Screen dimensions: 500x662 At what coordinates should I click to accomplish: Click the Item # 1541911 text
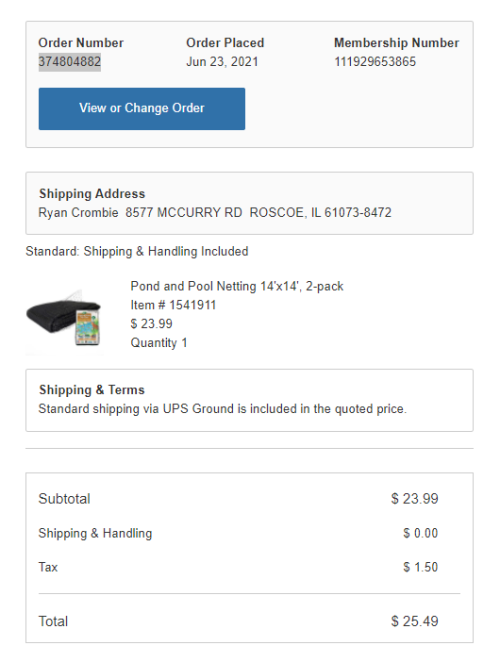tap(173, 305)
